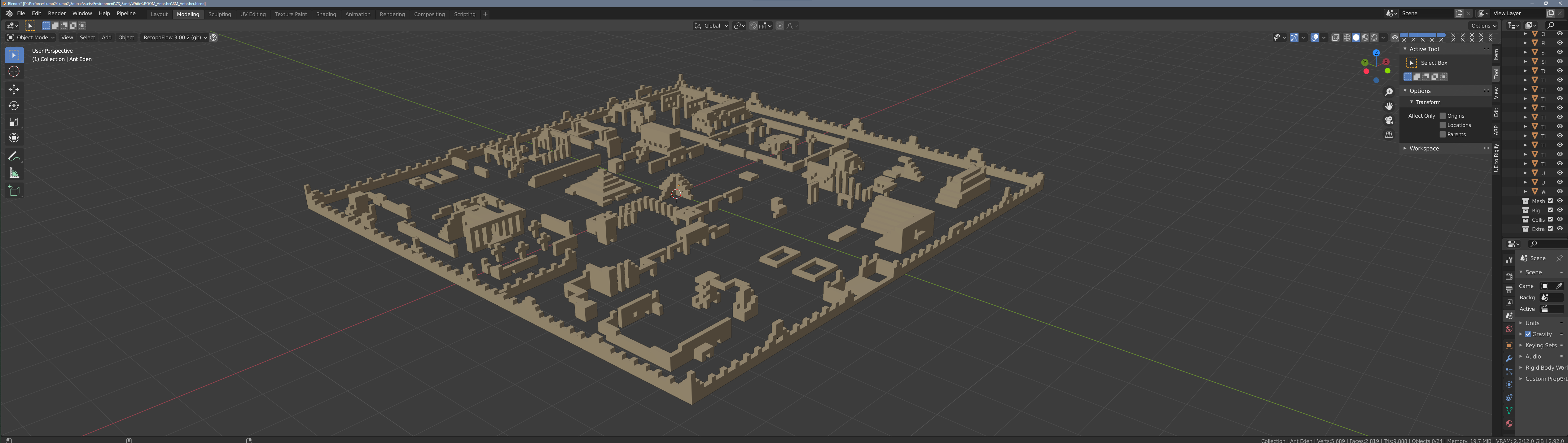This screenshot has height=443, width=1568.
Task: Switch to orthographic grid view button
Action: (1389, 134)
